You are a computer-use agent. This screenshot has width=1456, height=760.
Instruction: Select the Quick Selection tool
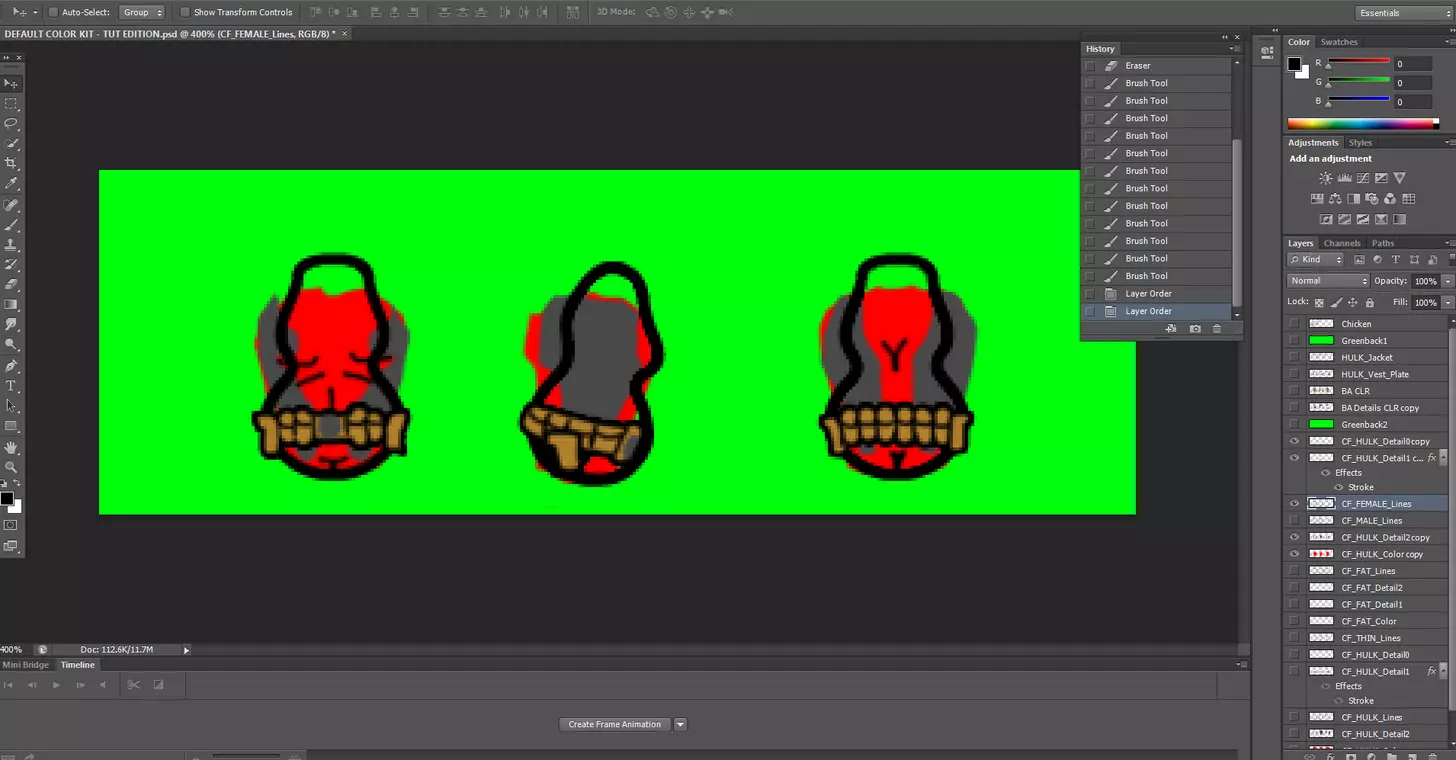point(12,144)
